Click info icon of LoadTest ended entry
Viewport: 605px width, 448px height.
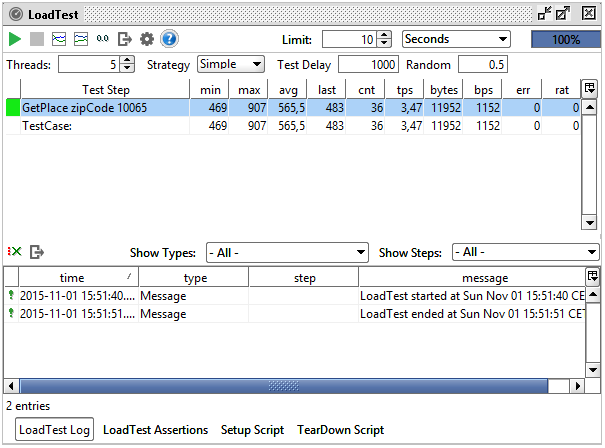click(x=11, y=313)
